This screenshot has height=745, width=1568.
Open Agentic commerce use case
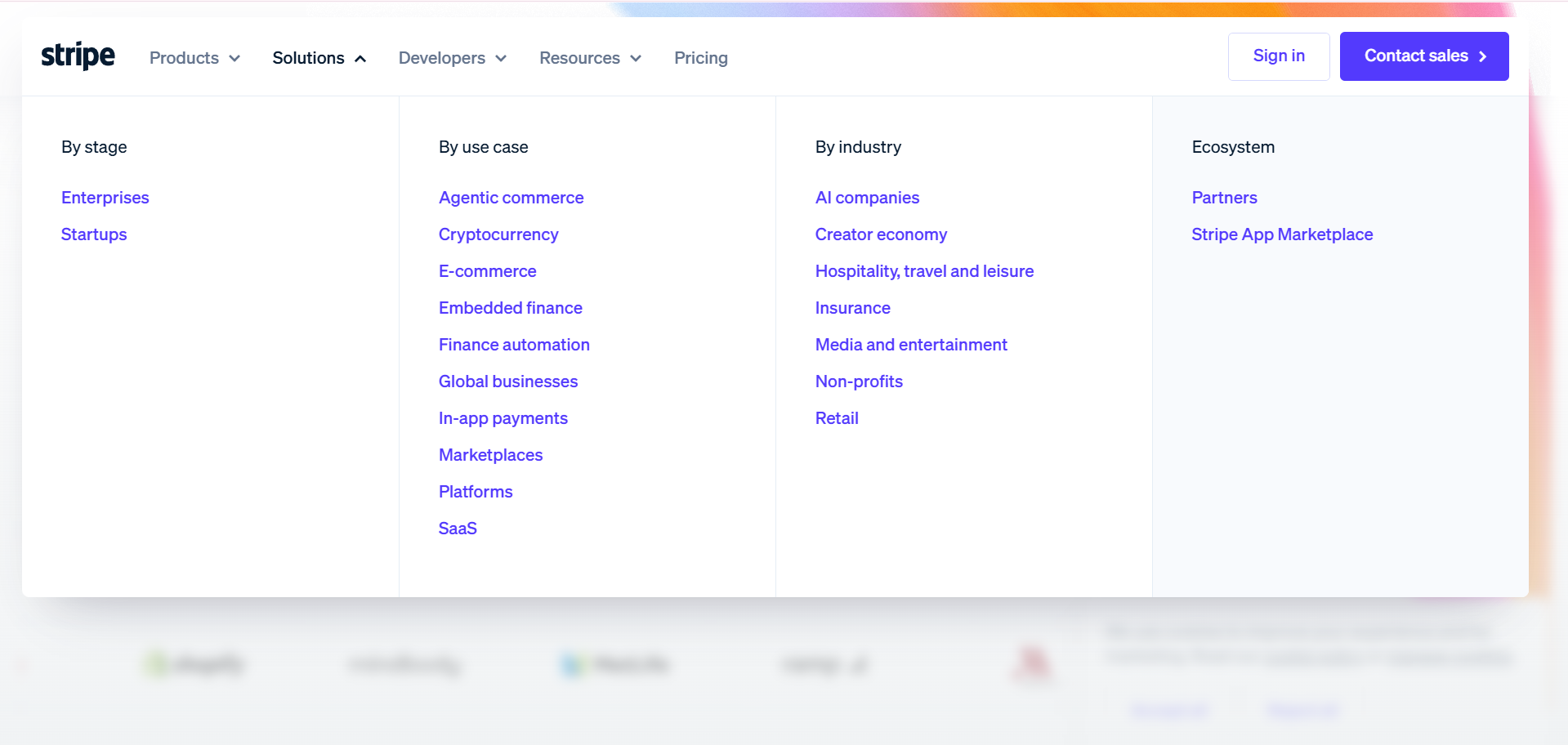coord(511,198)
